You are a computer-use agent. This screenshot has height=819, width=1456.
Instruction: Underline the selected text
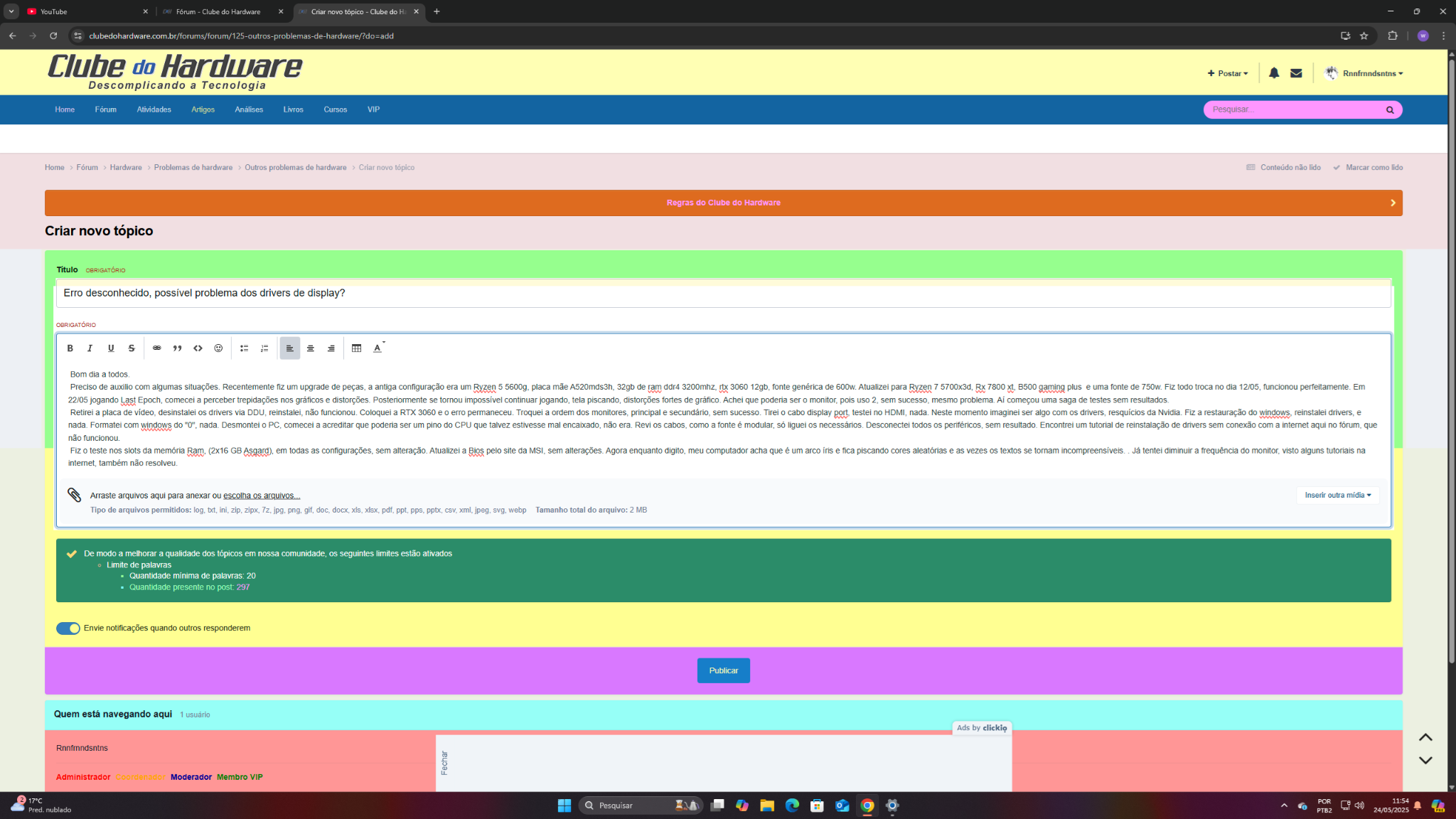[110, 348]
